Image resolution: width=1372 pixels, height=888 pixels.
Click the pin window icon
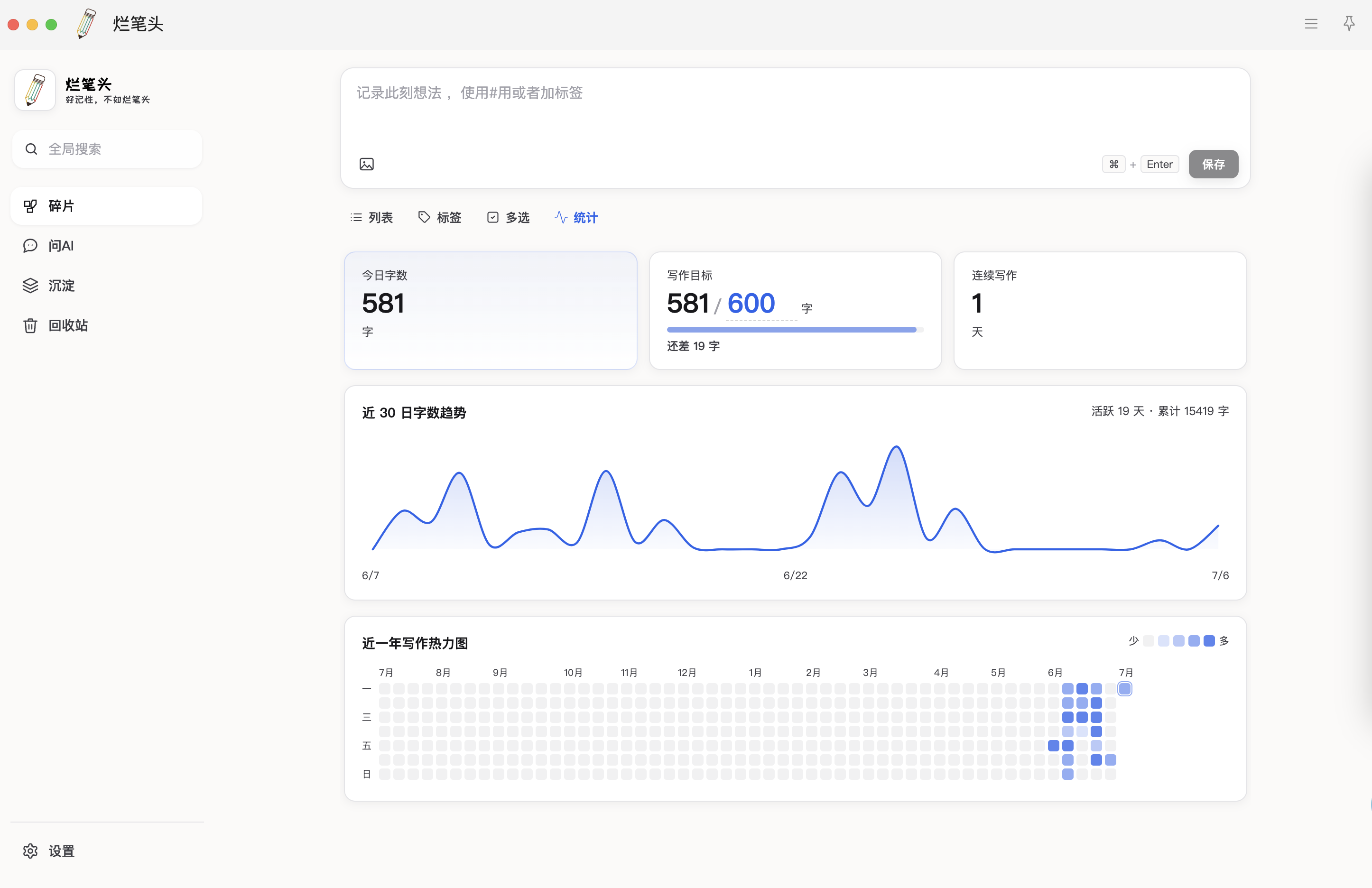pyautogui.click(x=1349, y=24)
